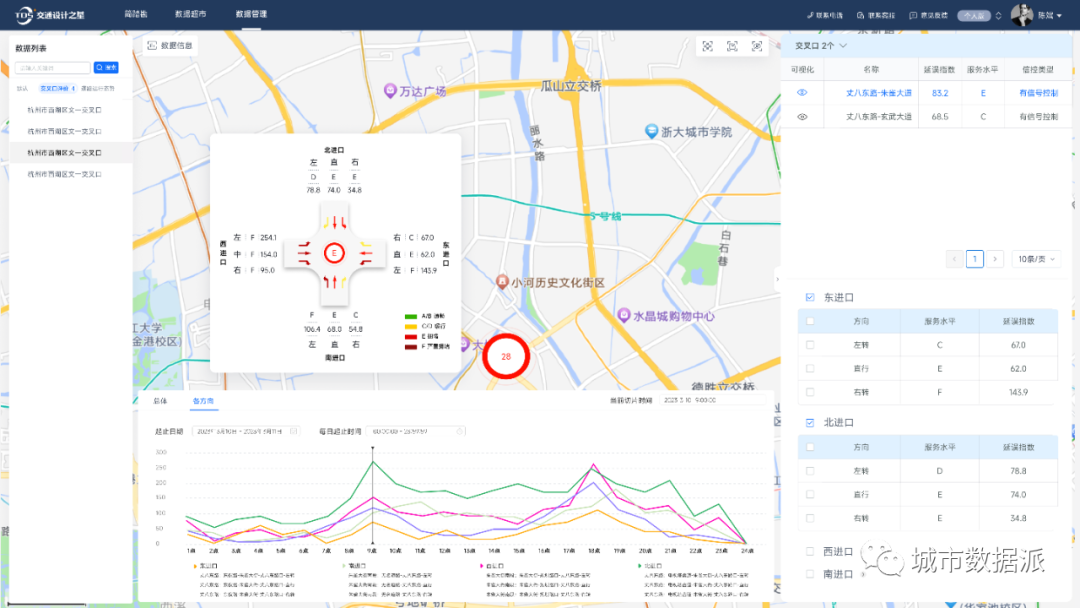Check 北进口 右转 row with 34.8

(x=810, y=518)
